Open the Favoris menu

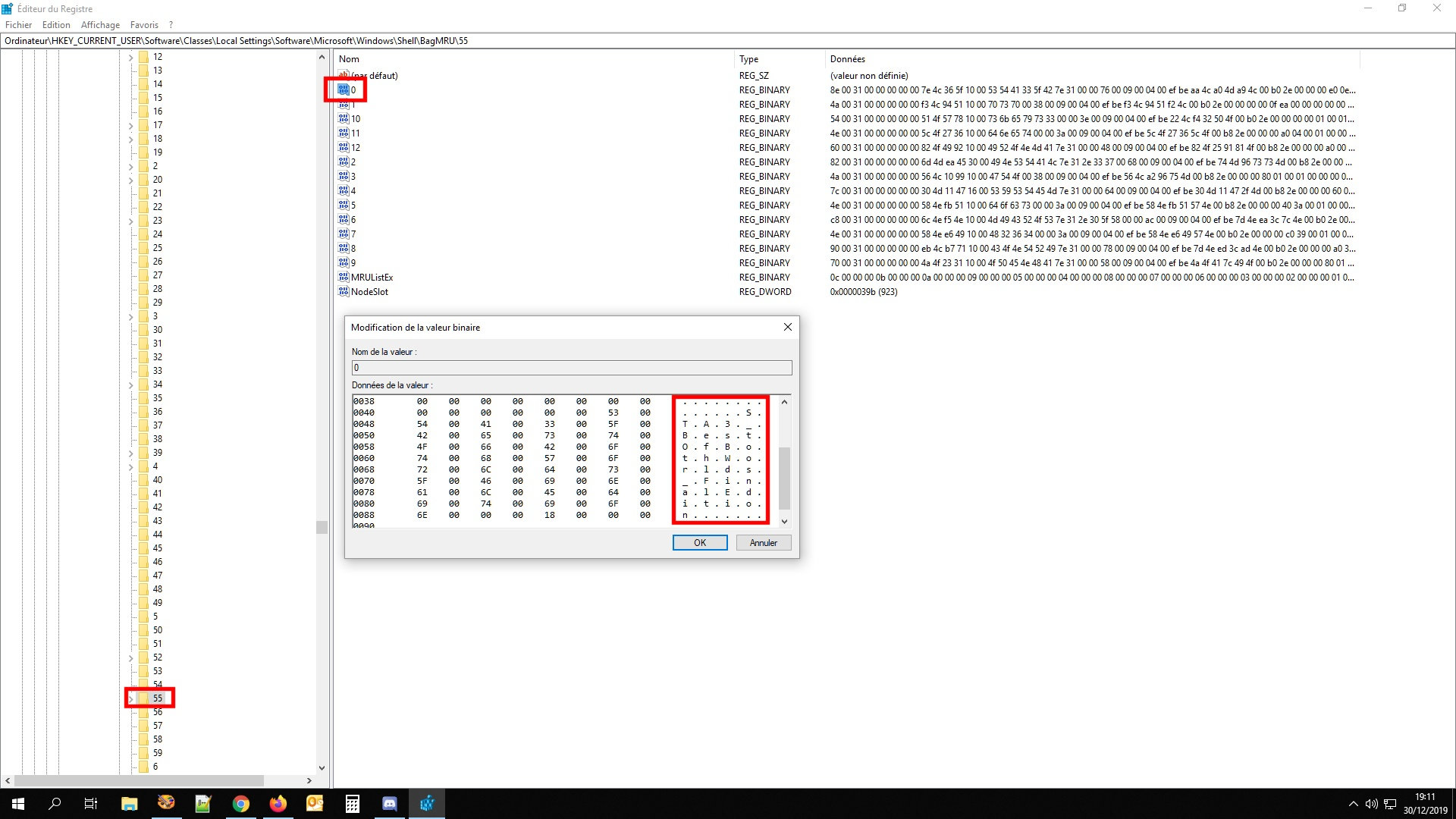click(144, 25)
